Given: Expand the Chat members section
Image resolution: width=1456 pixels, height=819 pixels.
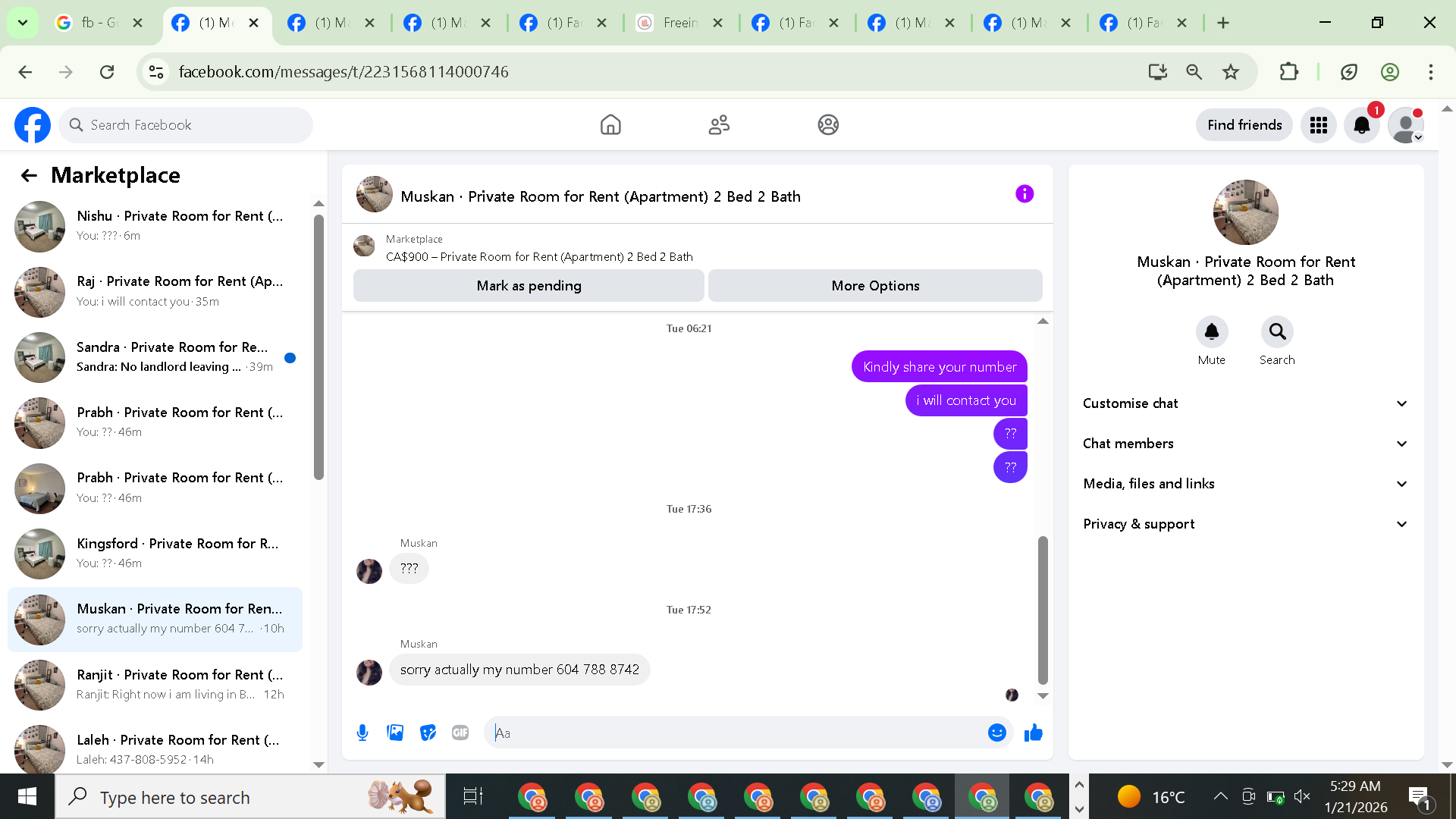Looking at the screenshot, I should [x=1245, y=444].
